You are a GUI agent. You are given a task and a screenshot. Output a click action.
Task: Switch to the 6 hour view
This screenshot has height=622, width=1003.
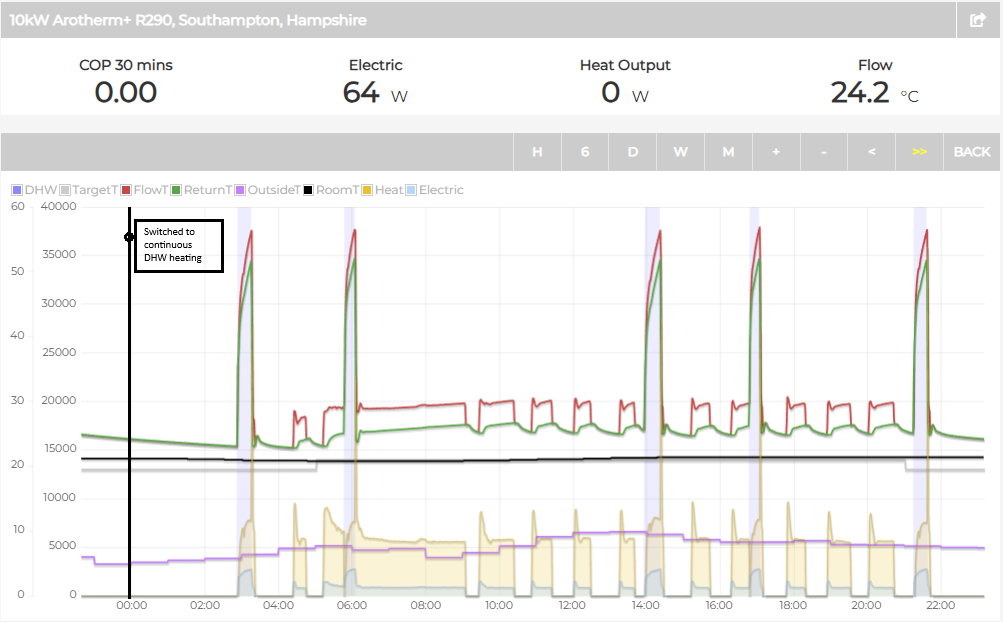pyautogui.click(x=585, y=152)
